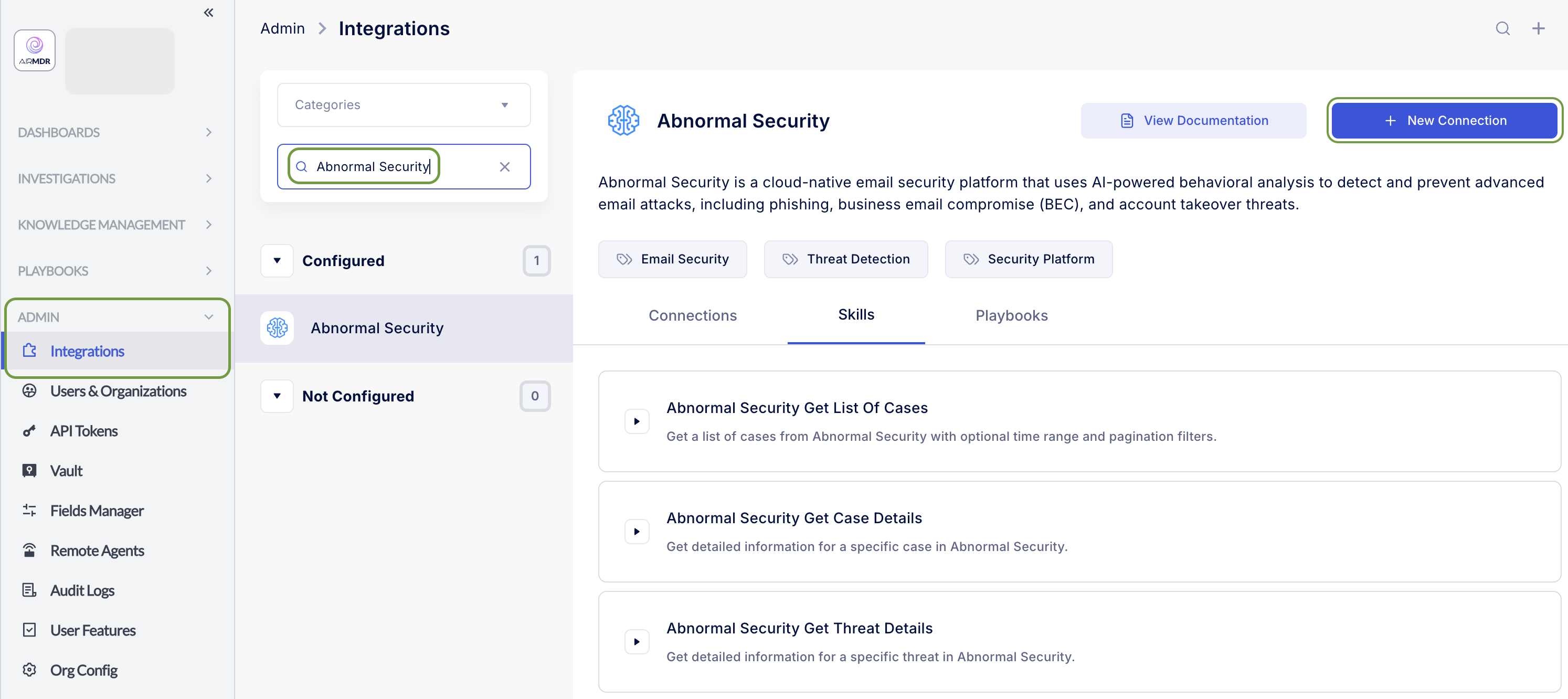Collapse the Not Configured group
The width and height of the screenshot is (1568, 699).
[x=277, y=396]
